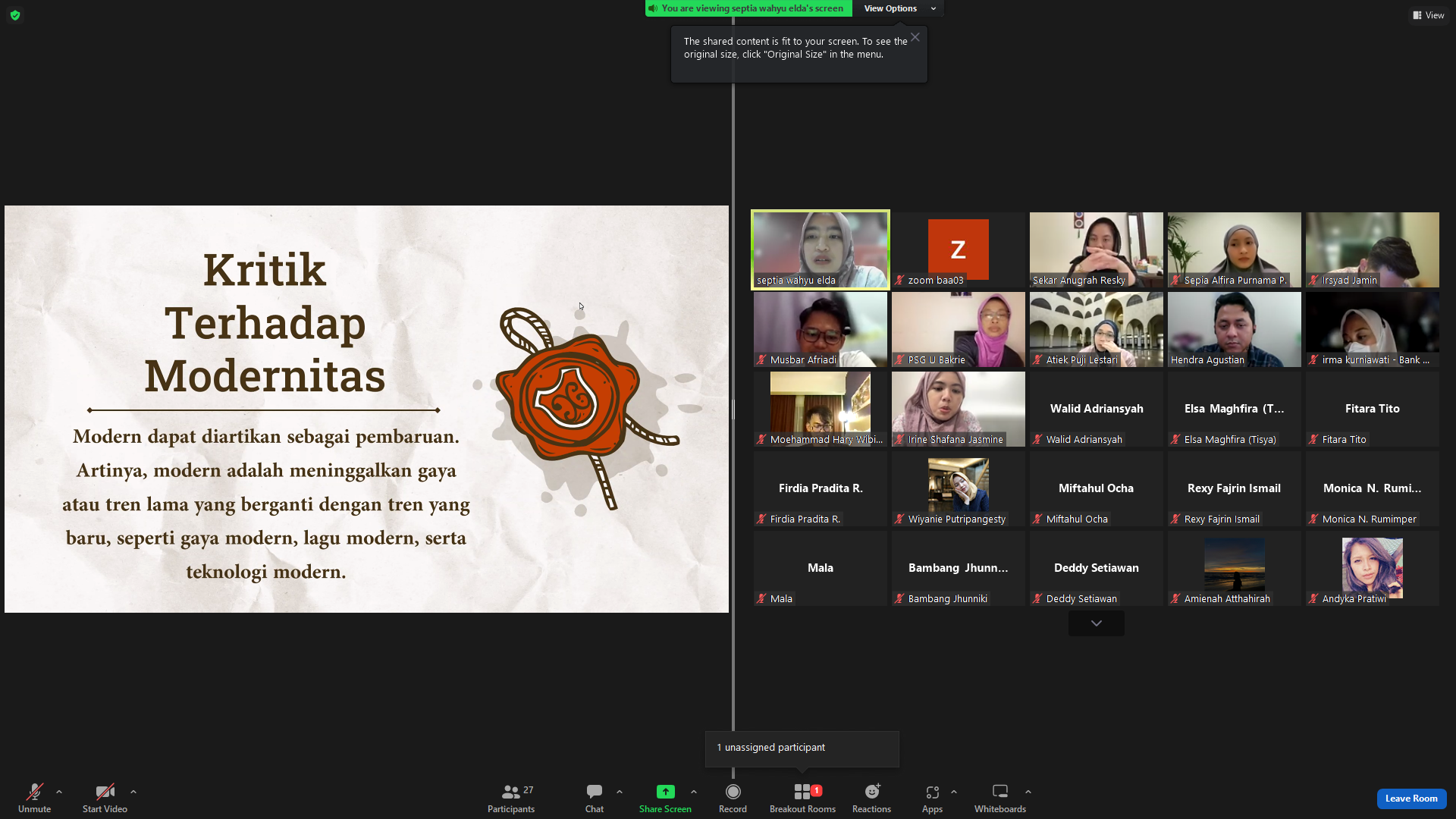This screenshot has width=1456, height=819.
Task: Select Fitara Tito's participant tile
Action: [1373, 409]
